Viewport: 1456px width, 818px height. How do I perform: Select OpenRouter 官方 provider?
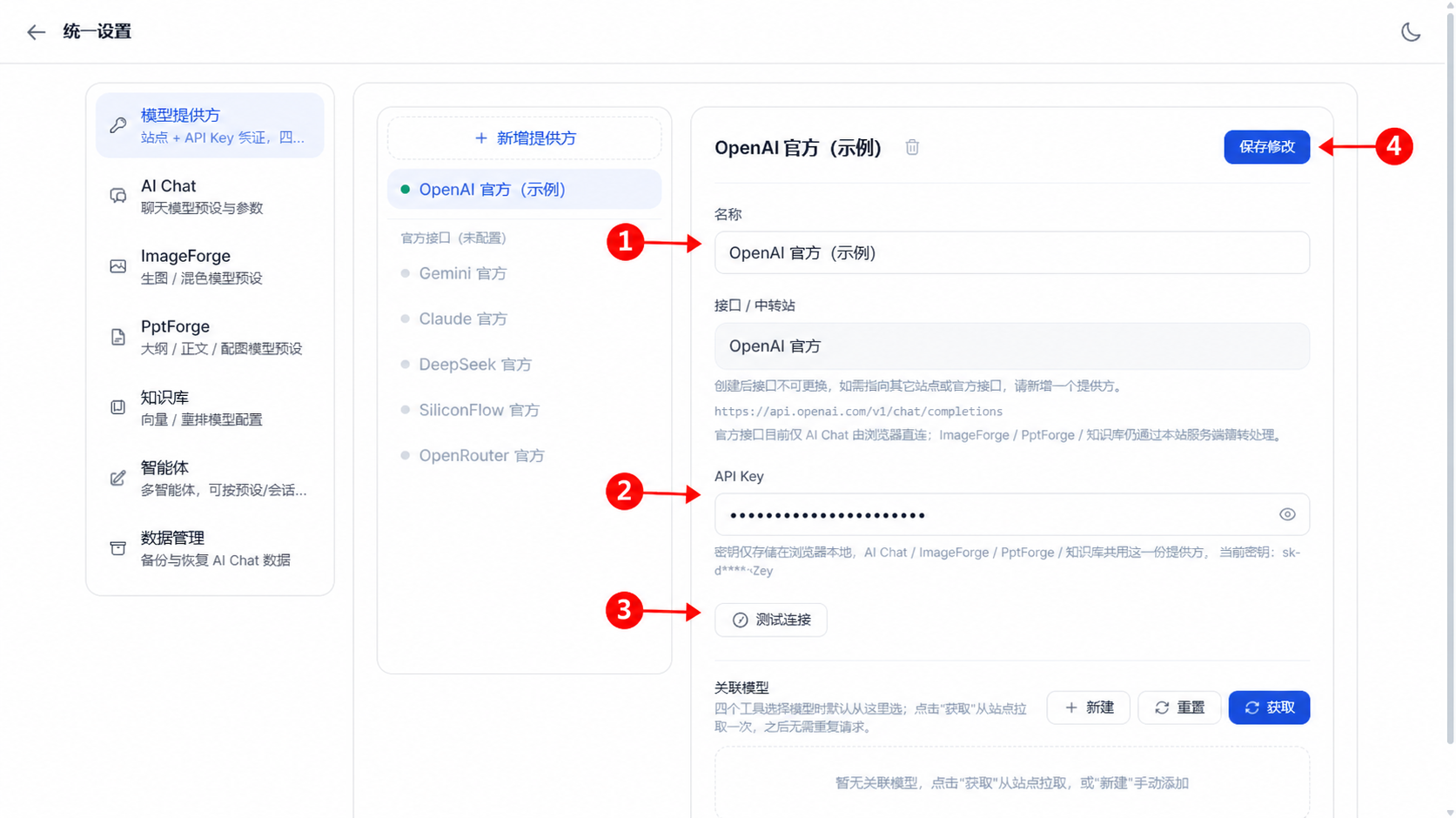525,455
